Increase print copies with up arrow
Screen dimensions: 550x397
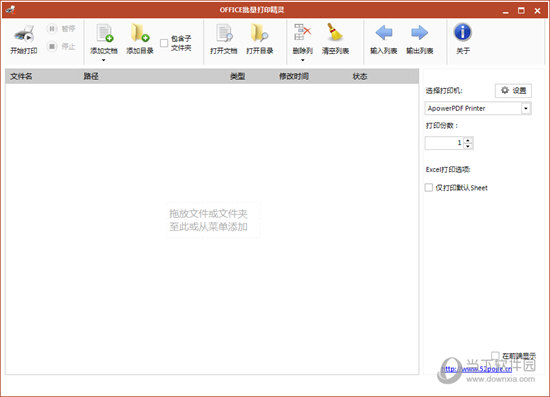coord(468,140)
